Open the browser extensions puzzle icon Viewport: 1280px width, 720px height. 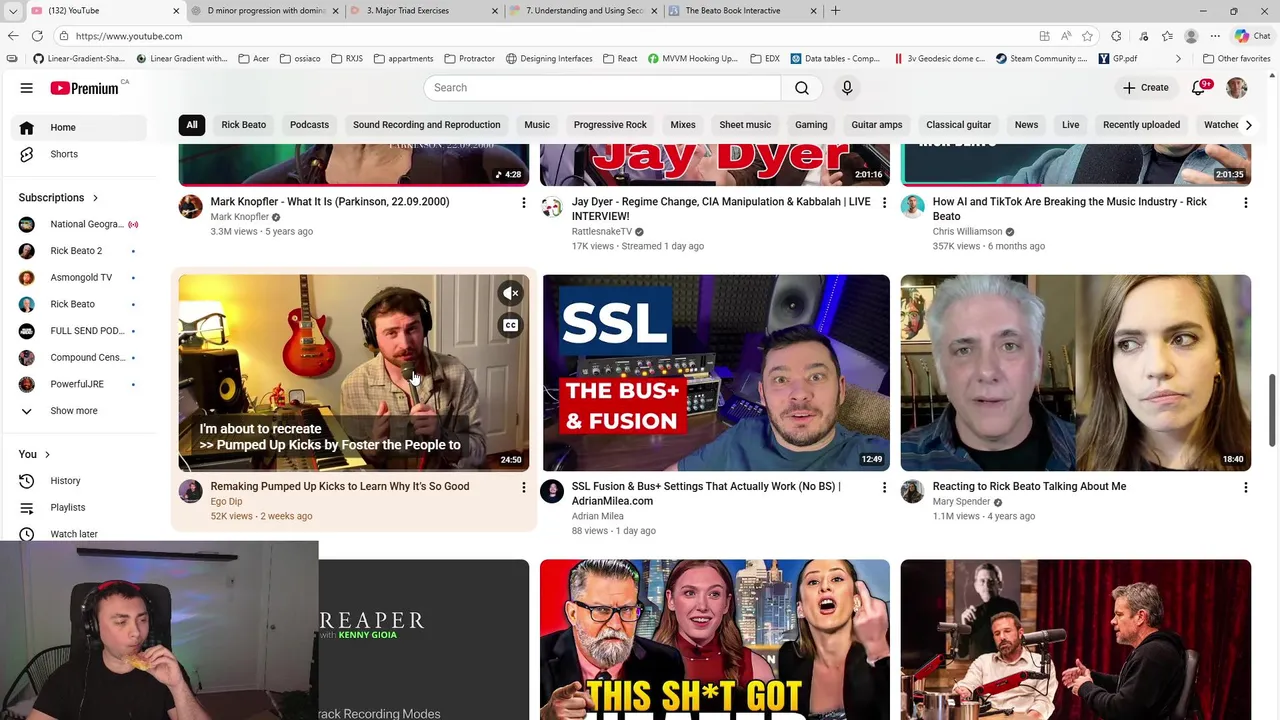tap(1116, 36)
